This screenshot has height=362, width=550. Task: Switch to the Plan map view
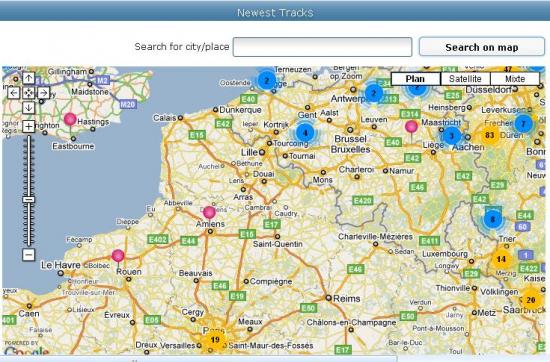[416, 79]
